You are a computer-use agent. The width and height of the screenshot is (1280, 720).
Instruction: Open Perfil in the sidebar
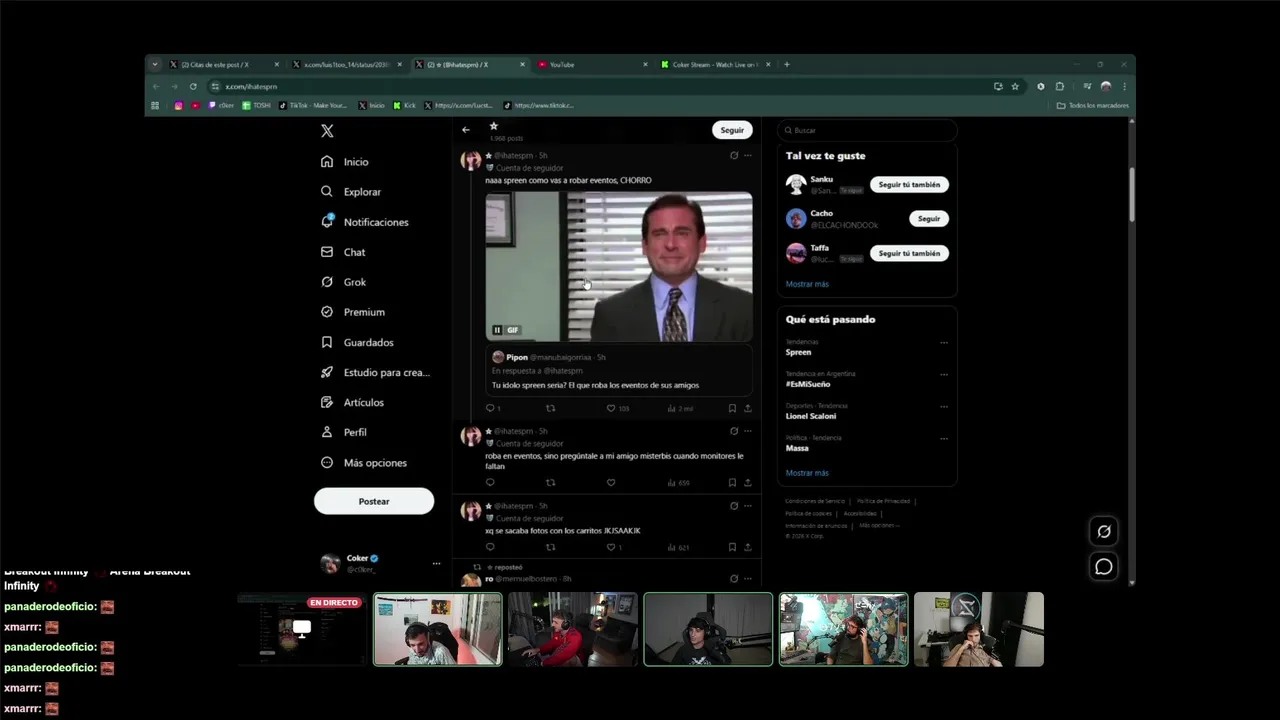click(x=343, y=432)
